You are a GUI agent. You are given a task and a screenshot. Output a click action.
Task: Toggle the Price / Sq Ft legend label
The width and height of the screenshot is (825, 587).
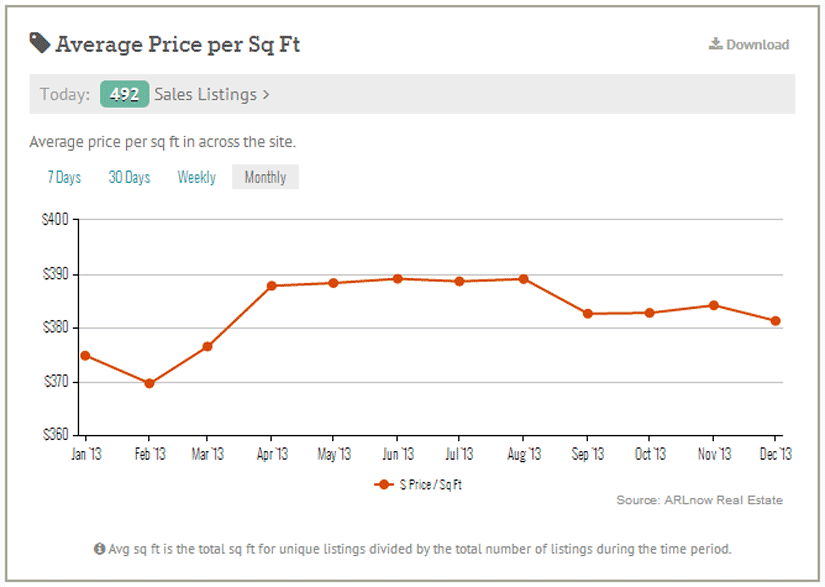431,484
